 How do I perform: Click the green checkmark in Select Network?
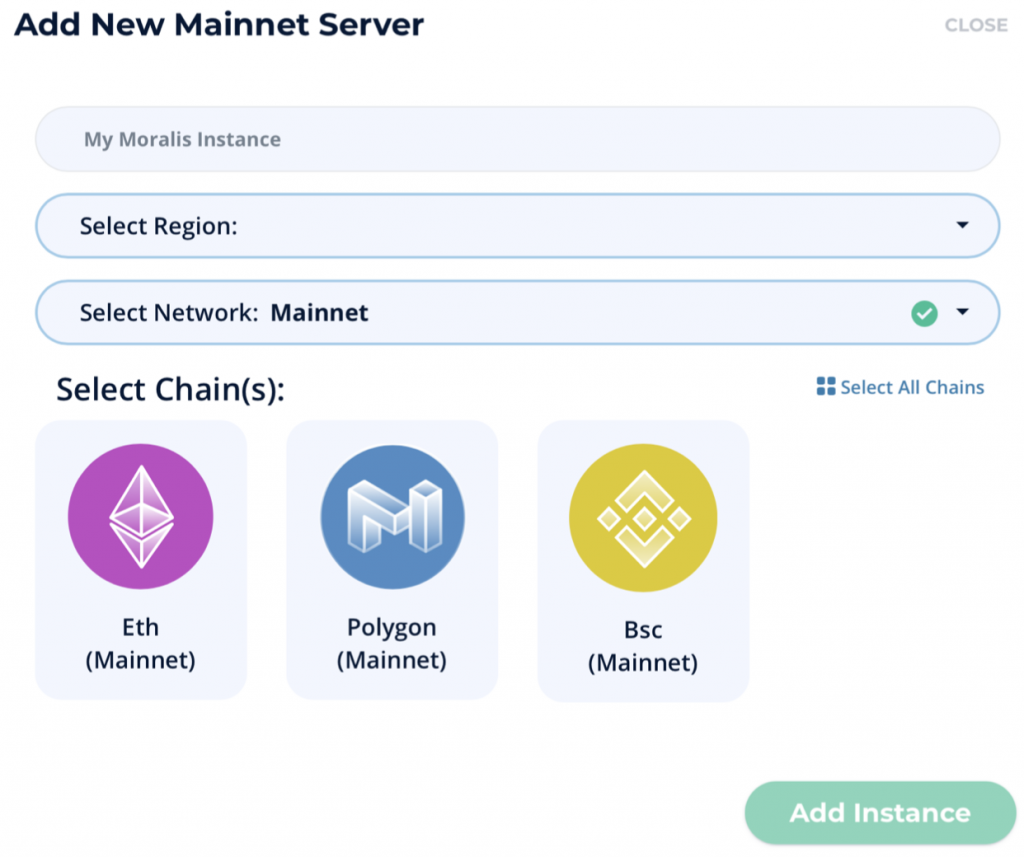click(924, 314)
